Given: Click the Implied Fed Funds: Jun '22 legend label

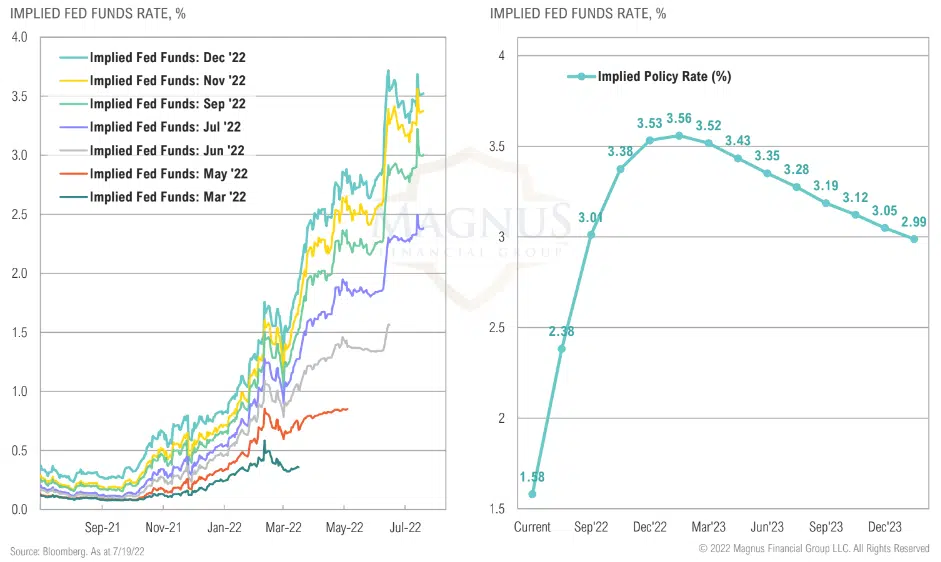Looking at the screenshot, I should tap(165, 151).
